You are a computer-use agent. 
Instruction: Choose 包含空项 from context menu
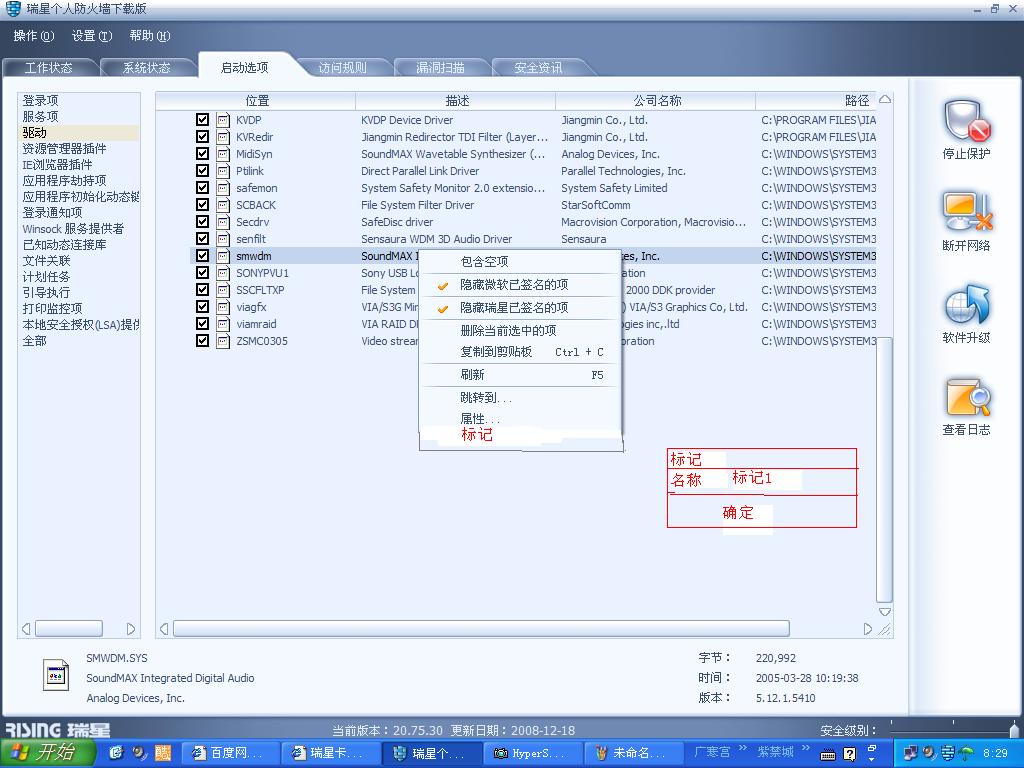point(520,262)
